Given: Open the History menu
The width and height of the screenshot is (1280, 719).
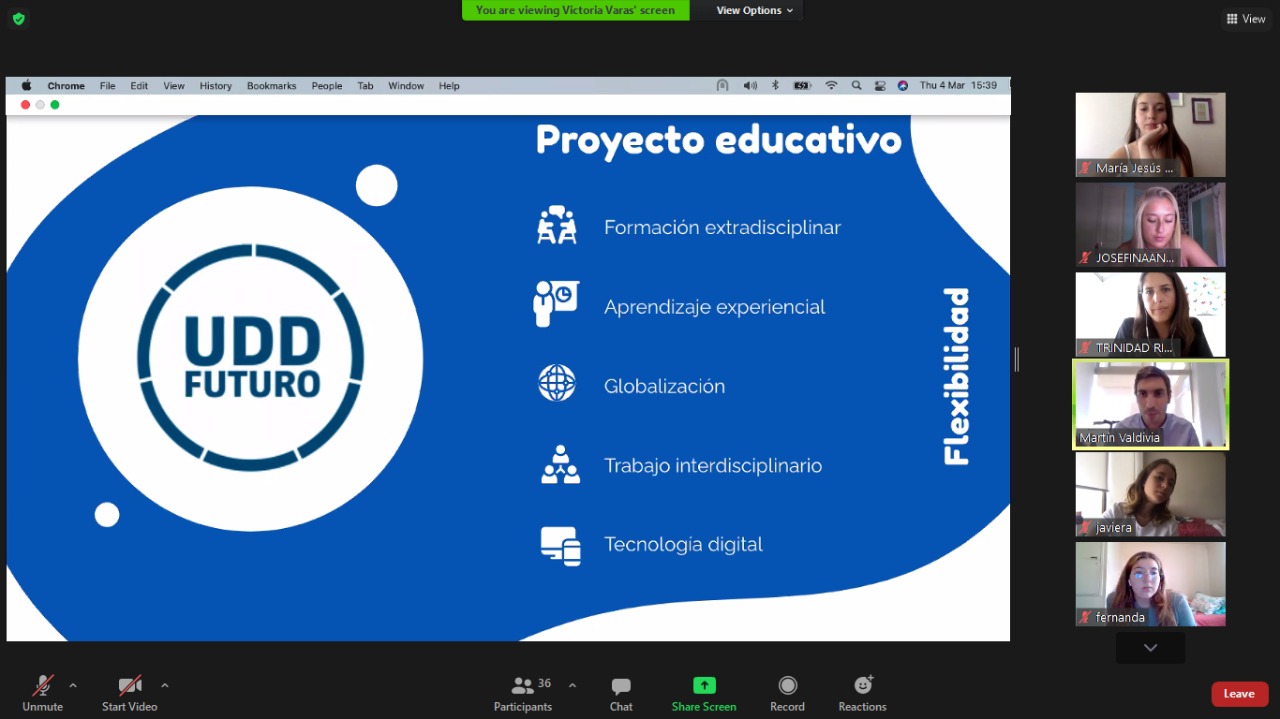Looking at the screenshot, I should (215, 86).
